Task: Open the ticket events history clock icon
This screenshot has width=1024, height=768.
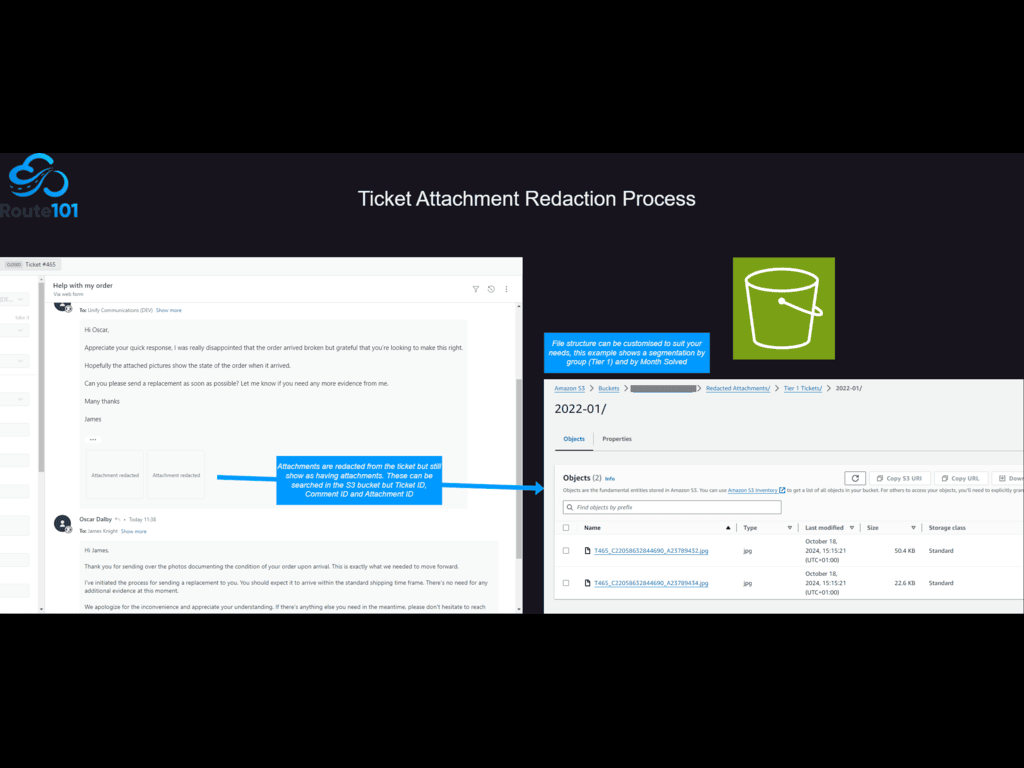Action: [x=491, y=289]
